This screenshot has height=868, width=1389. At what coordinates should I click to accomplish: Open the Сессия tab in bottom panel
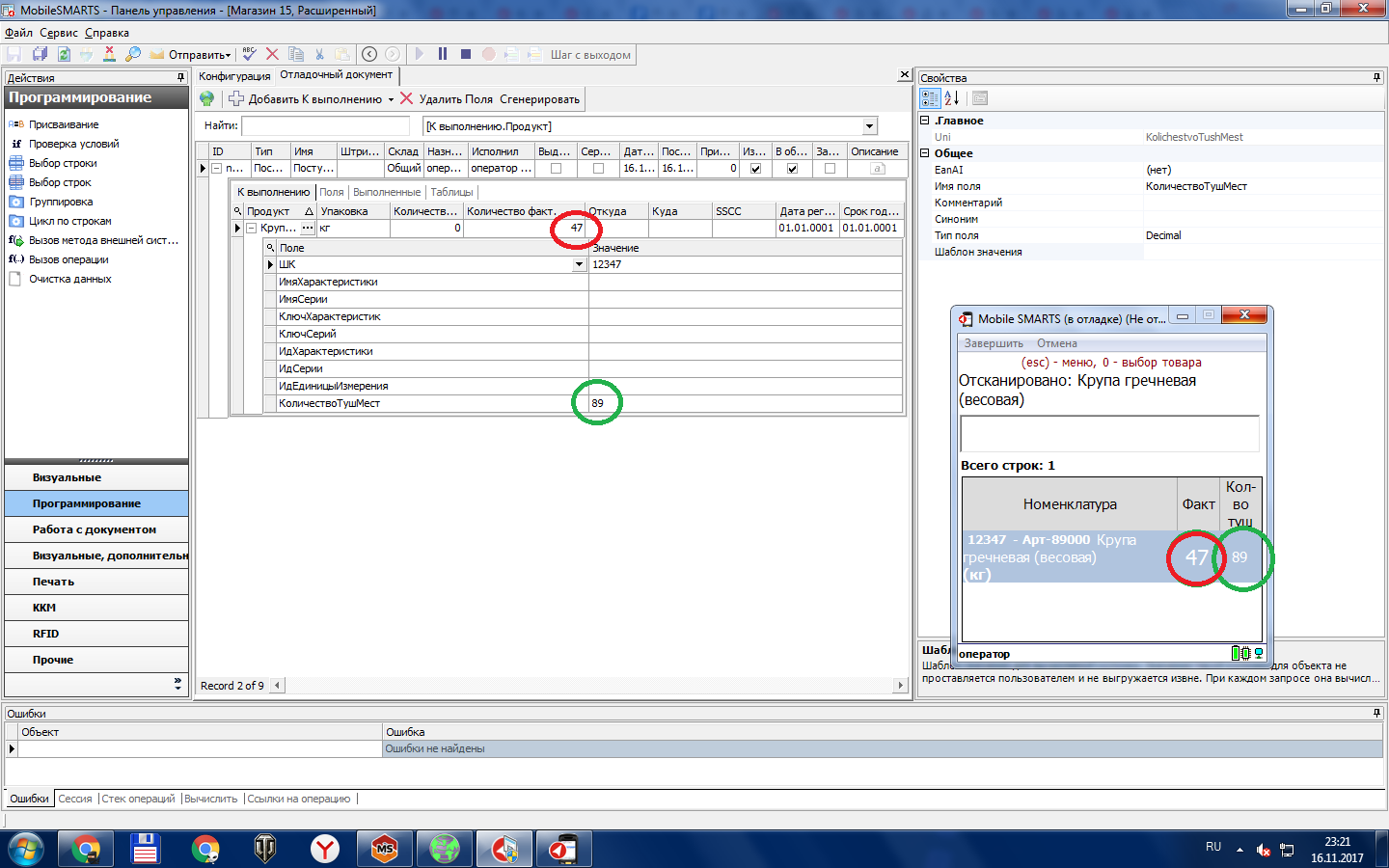(x=75, y=799)
